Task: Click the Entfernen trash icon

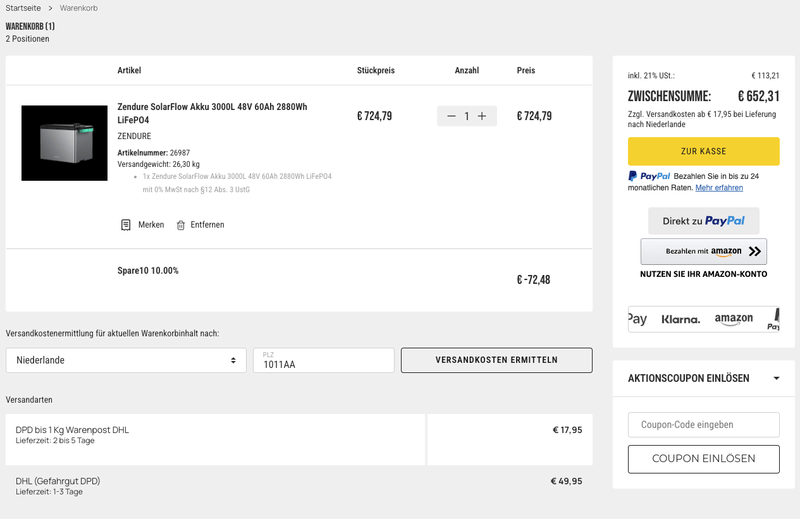Action: tap(181, 225)
